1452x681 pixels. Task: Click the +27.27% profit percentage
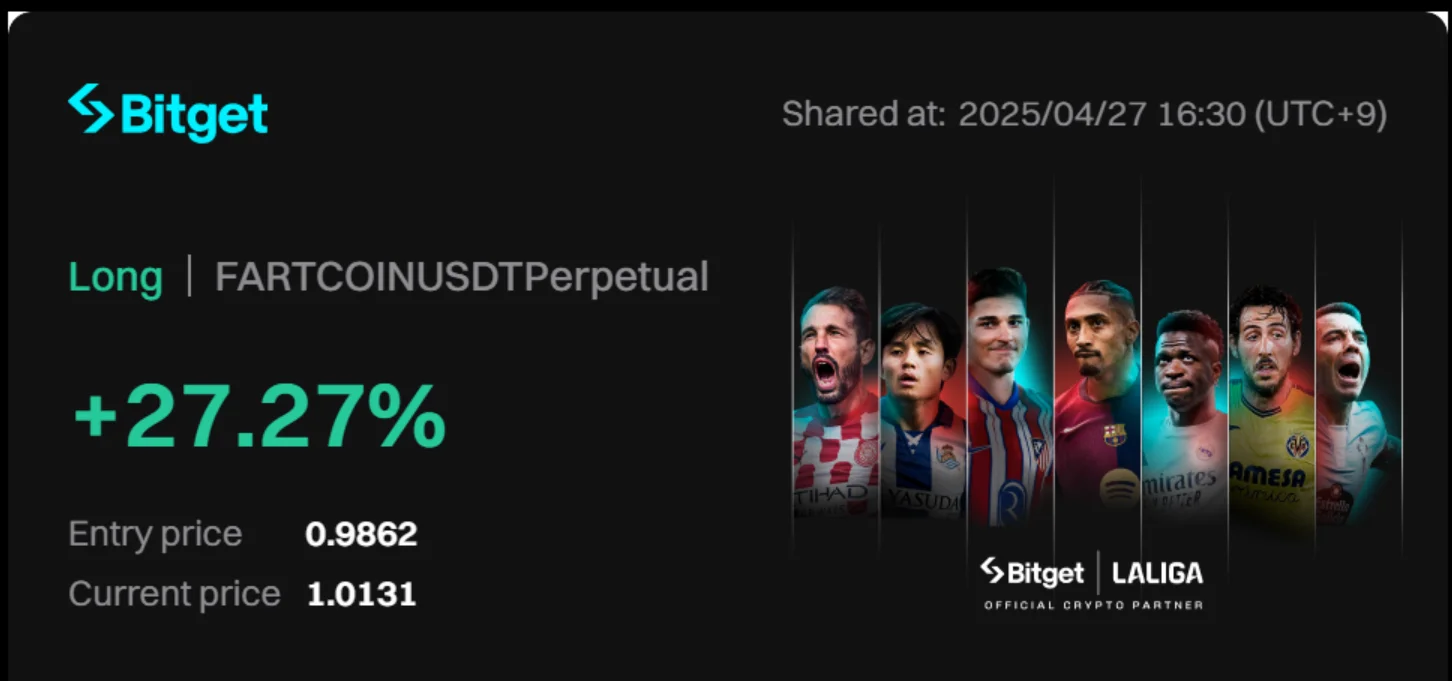pos(259,416)
